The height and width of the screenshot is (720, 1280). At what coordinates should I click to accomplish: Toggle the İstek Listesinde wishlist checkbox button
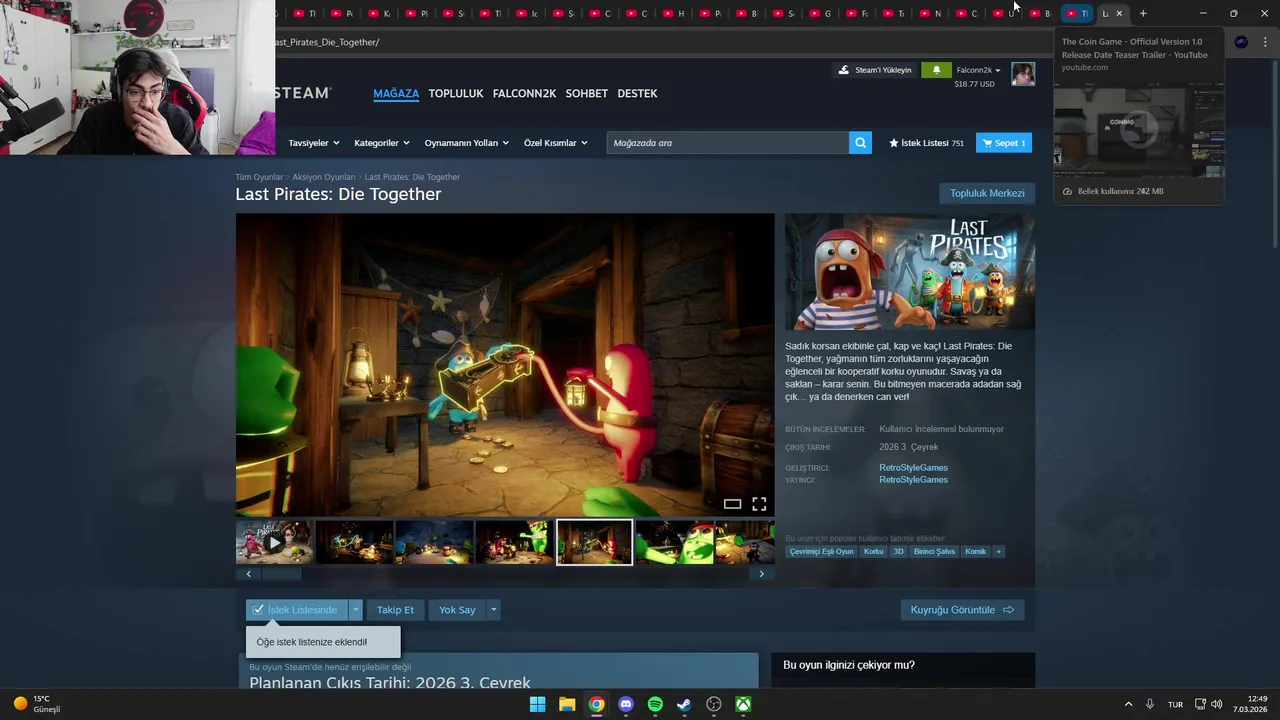[297, 610]
